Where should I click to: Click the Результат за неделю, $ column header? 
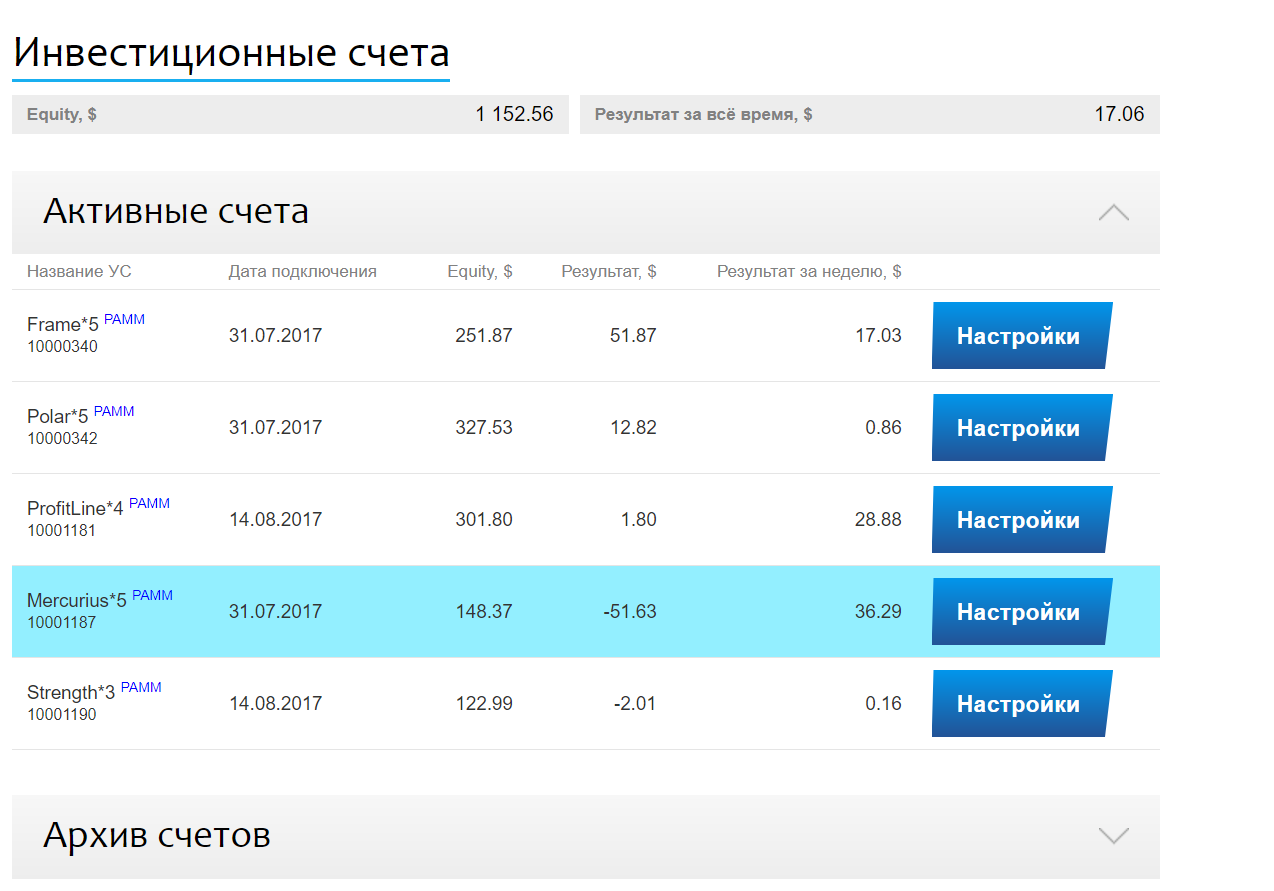(x=809, y=271)
